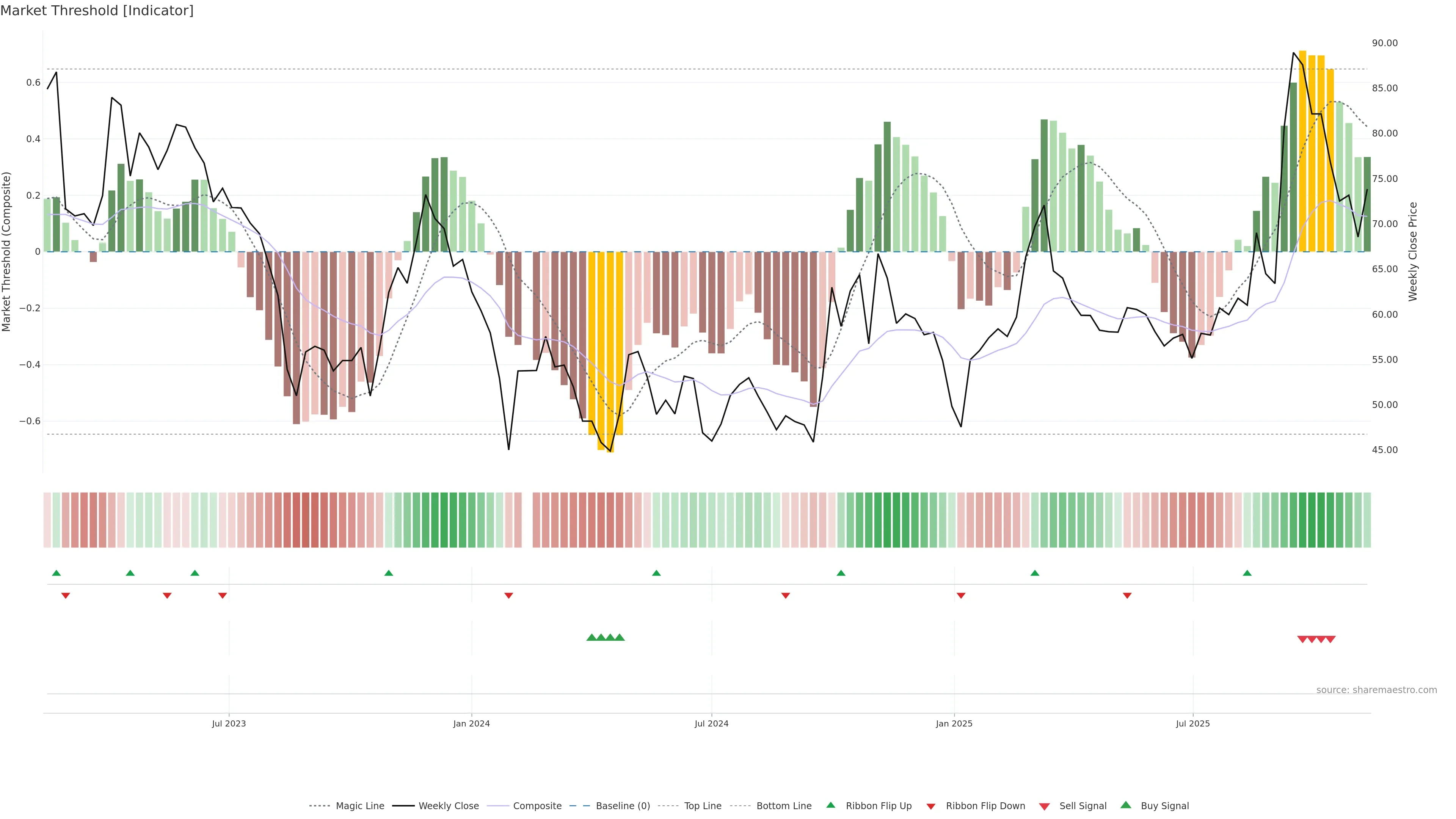Click the leftmost red Ribbon Flip Down marker
Screen dimensions: 1456x819
(x=66, y=595)
